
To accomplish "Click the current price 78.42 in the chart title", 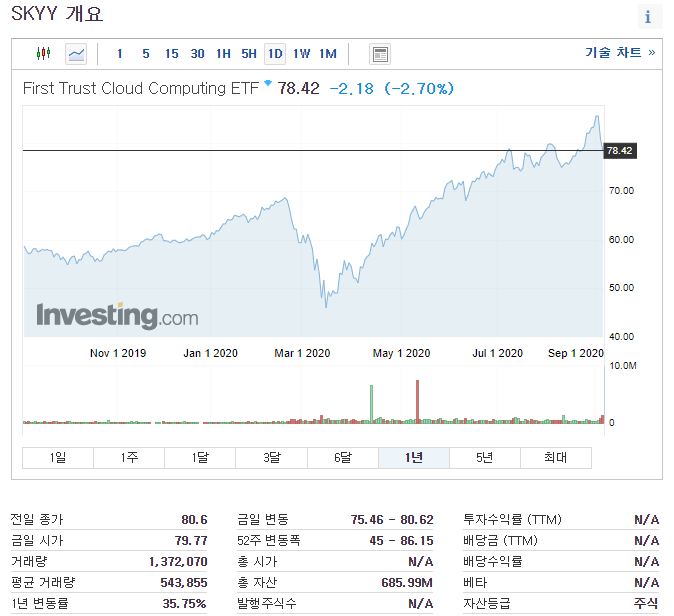I will [x=298, y=89].
